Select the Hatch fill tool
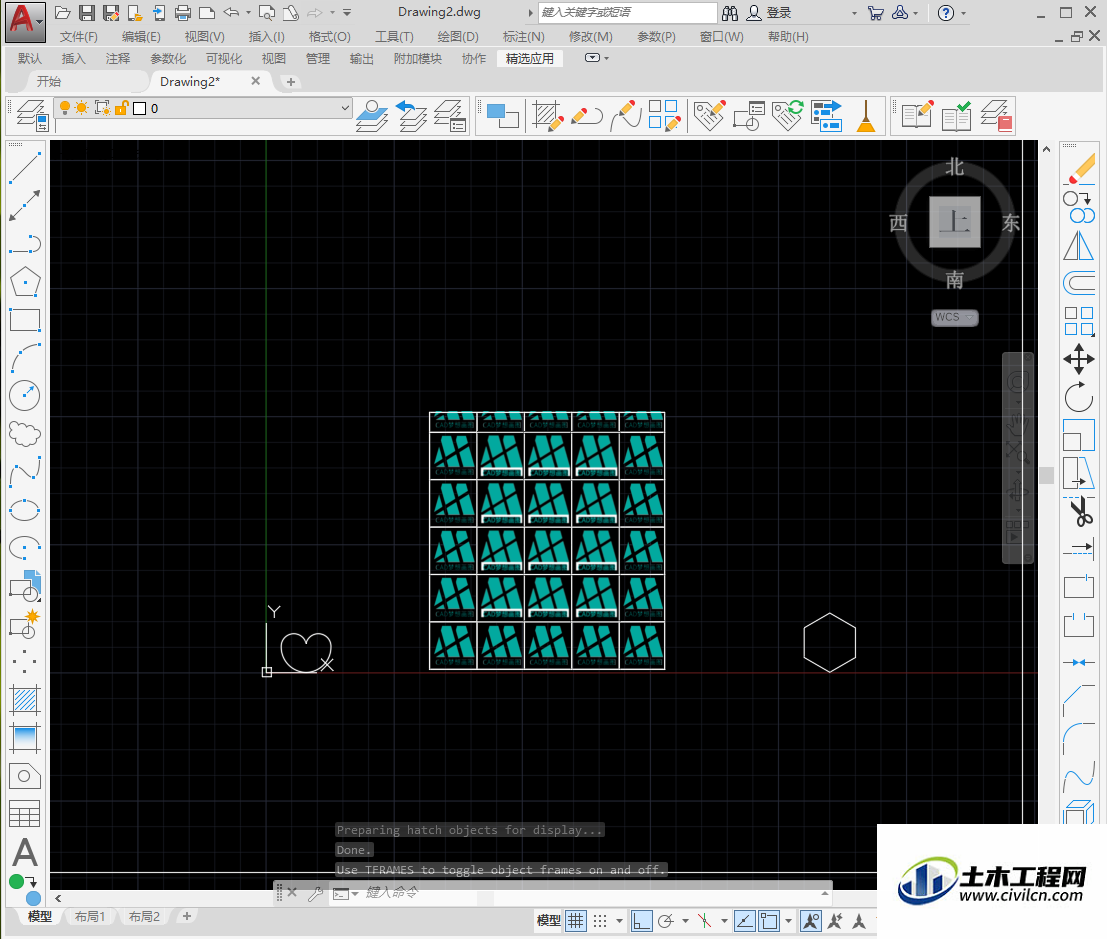 [25, 700]
